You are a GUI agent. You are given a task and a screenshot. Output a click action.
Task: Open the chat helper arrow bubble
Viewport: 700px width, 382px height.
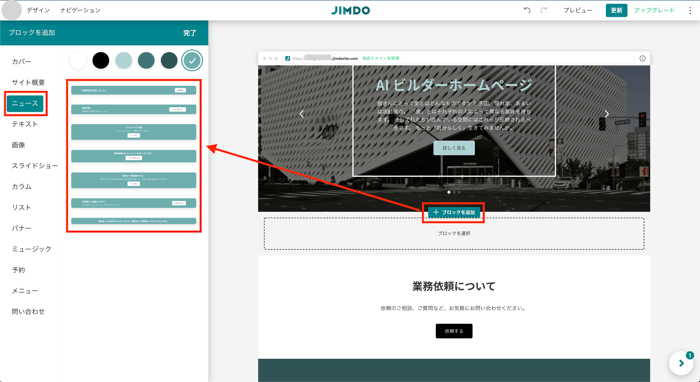point(681,363)
